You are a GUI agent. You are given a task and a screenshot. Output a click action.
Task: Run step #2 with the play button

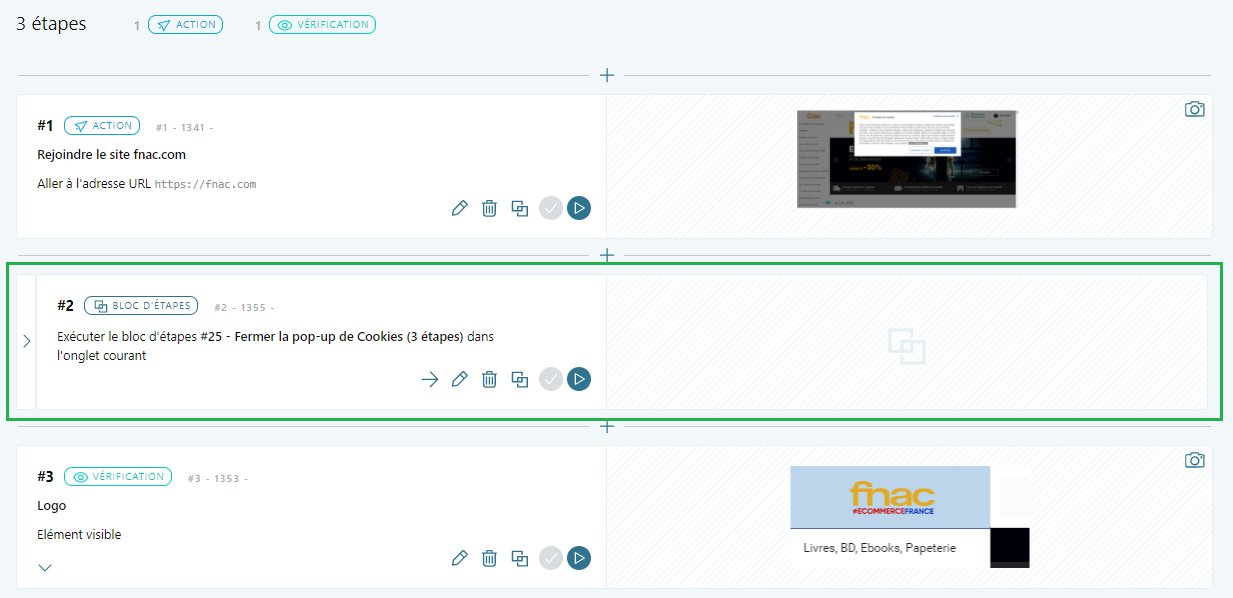click(x=579, y=379)
